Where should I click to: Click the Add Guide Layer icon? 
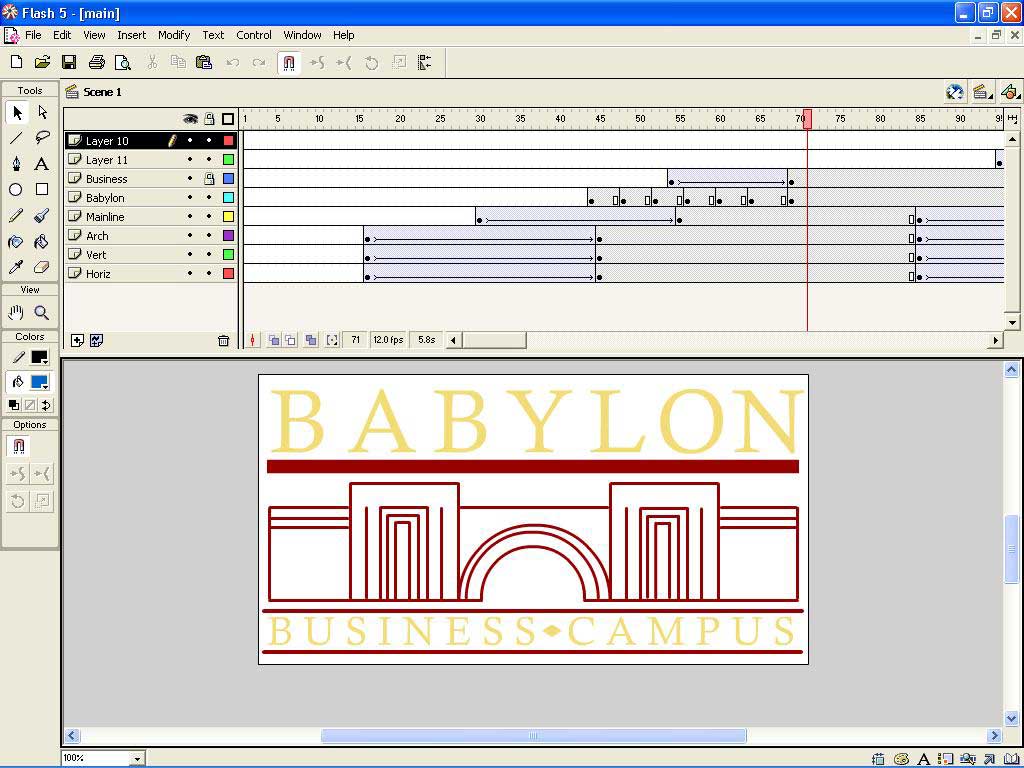(97, 340)
